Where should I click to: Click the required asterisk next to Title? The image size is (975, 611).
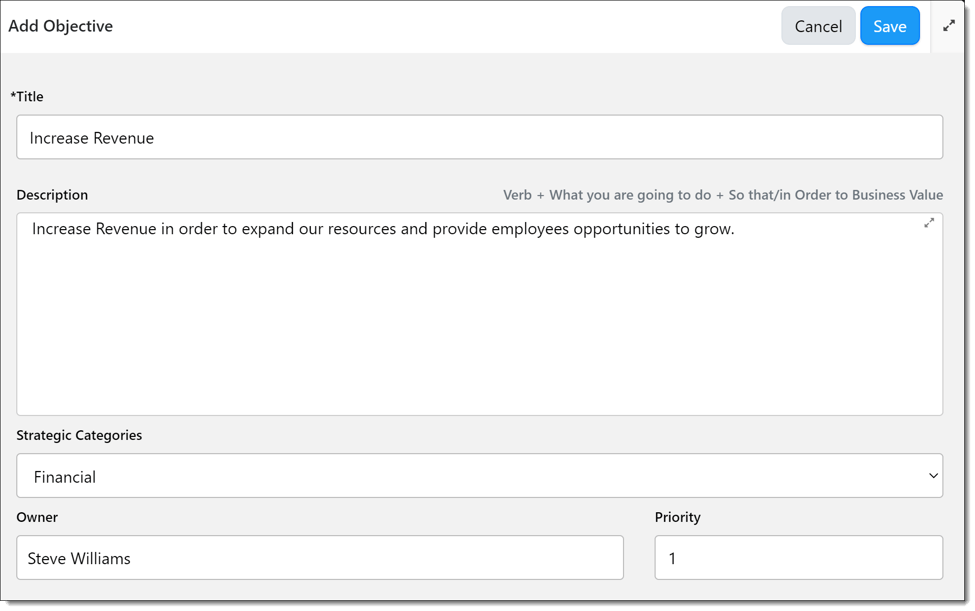point(13,95)
